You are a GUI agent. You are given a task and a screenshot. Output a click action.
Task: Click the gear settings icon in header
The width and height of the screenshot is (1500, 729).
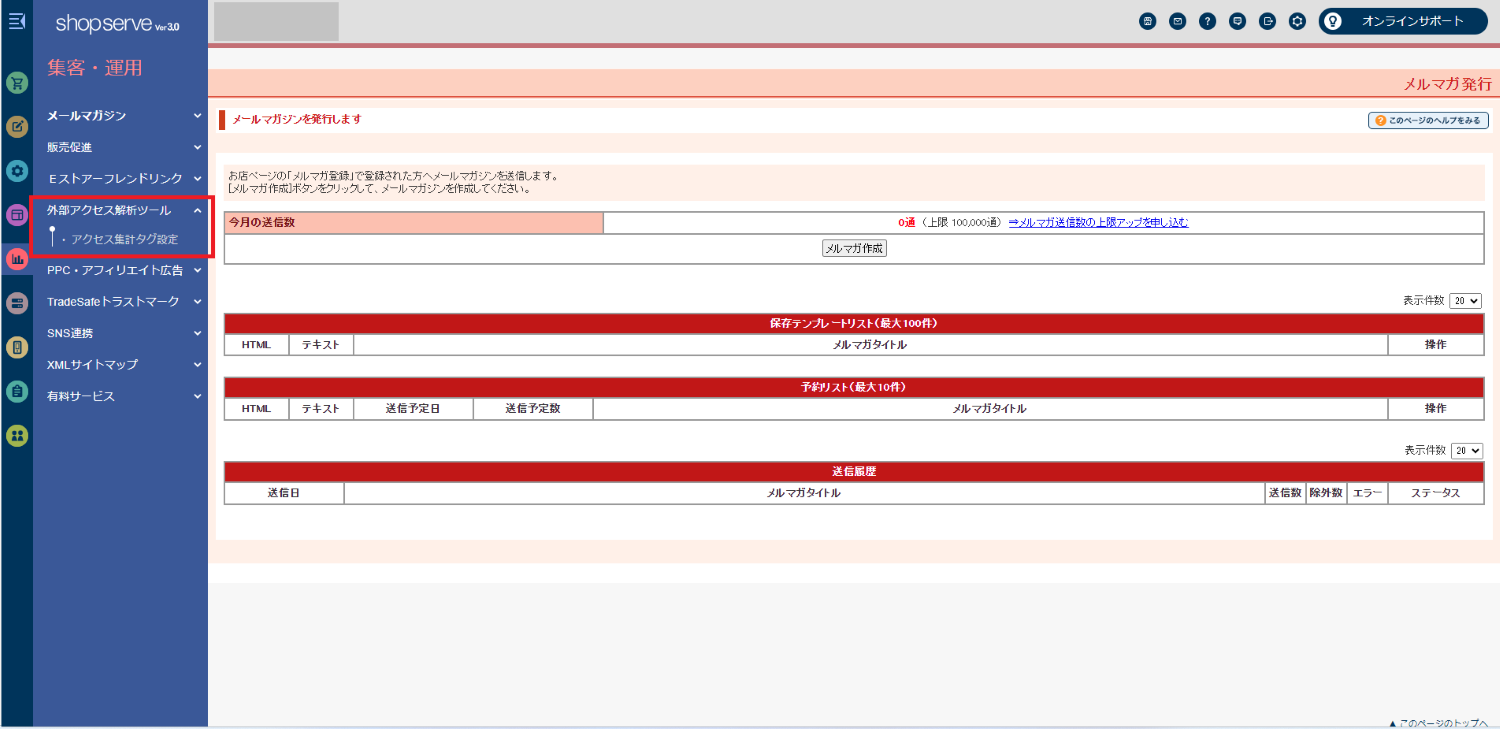[x=1298, y=21]
